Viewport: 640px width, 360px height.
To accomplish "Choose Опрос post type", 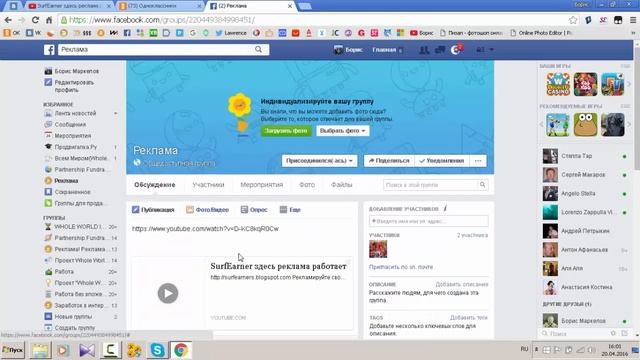I will [254, 210].
